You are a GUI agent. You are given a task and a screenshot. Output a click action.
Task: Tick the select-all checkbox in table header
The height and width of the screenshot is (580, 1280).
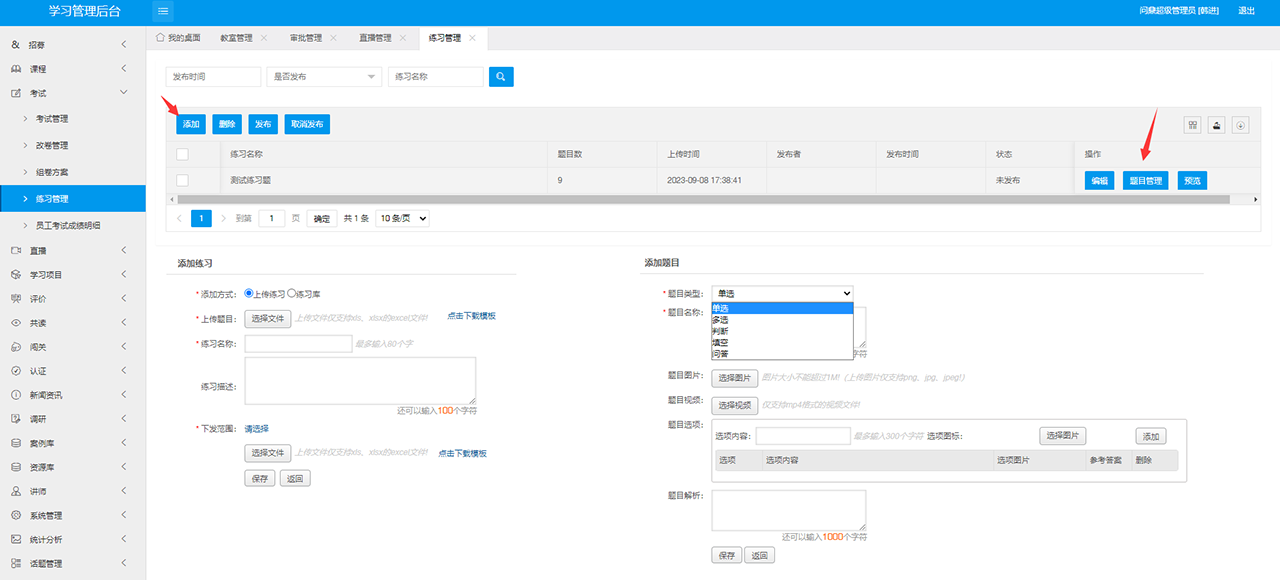182,154
